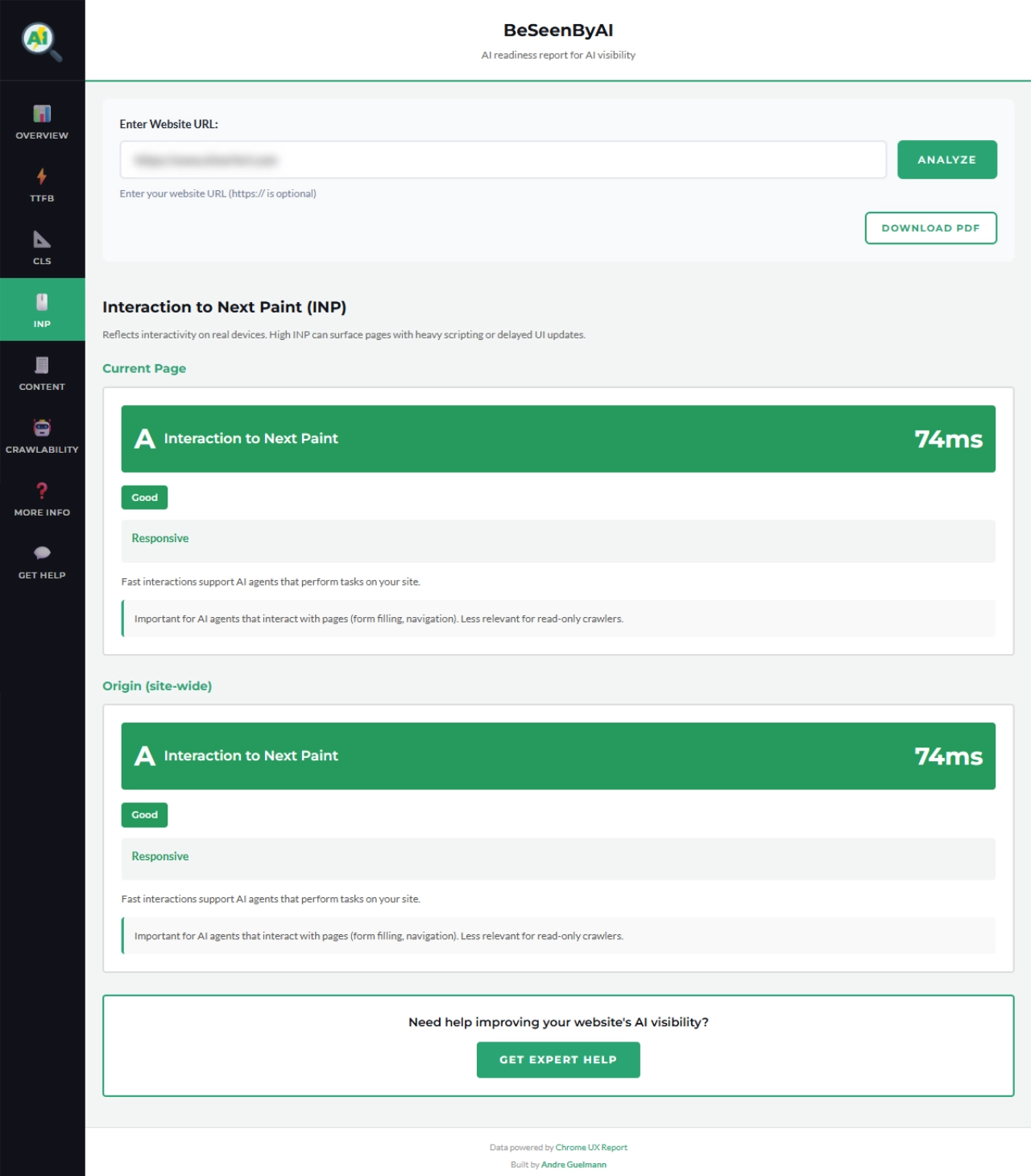1031x1176 pixels.
Task: Visit Andre Guelmann's link in footer
Action: [x=572, y=1164]
